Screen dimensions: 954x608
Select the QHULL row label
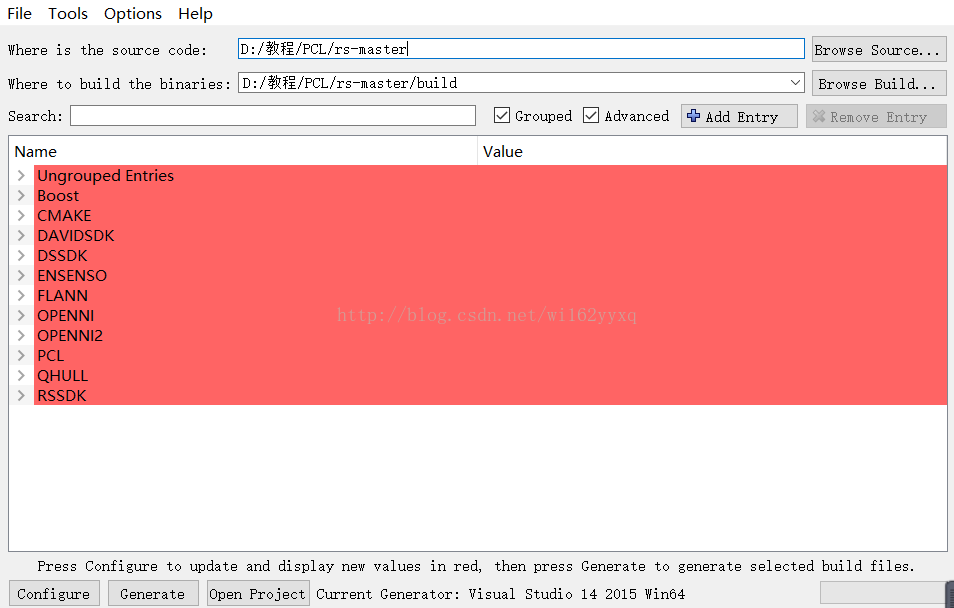[x=63, y=376]
